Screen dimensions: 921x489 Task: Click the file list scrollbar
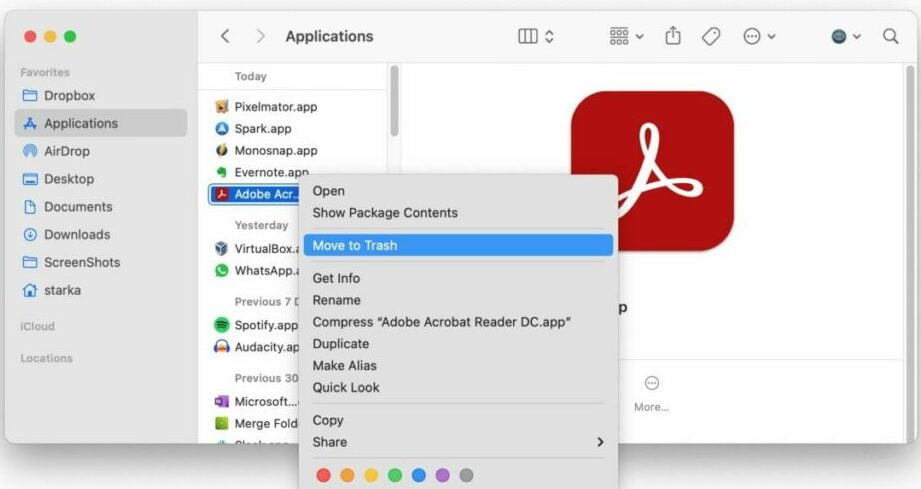point(394,101)
